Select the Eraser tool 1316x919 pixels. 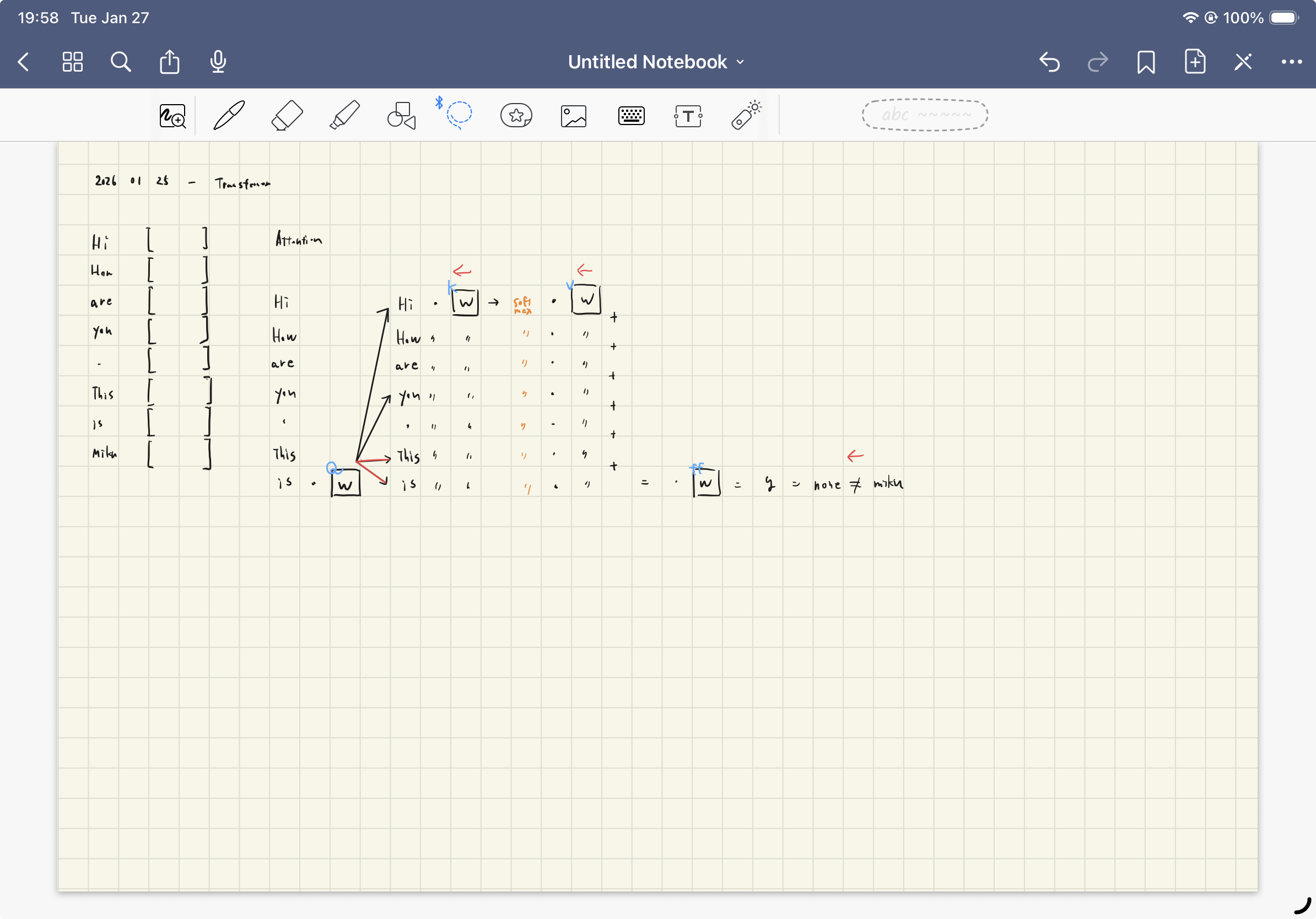coord(287,115)
